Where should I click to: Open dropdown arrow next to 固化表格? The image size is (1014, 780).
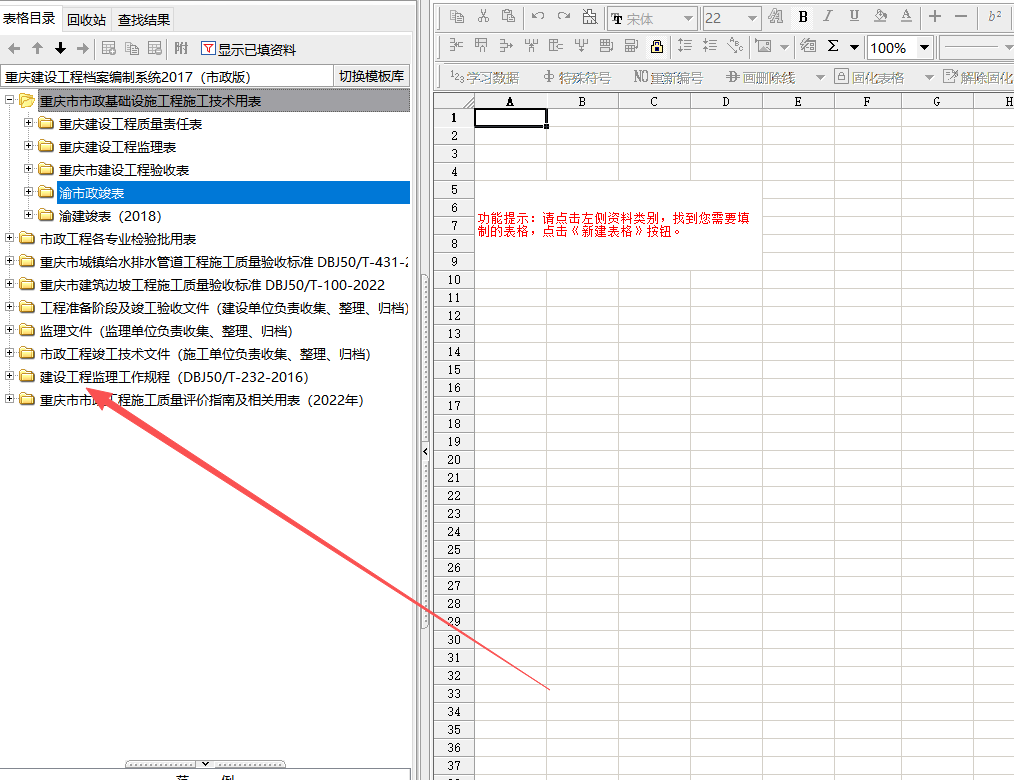tap(929, 78)
